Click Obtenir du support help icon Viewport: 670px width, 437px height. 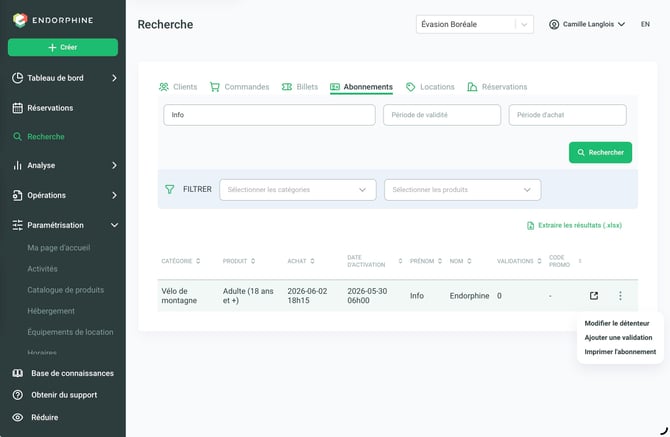click(18, 395)
